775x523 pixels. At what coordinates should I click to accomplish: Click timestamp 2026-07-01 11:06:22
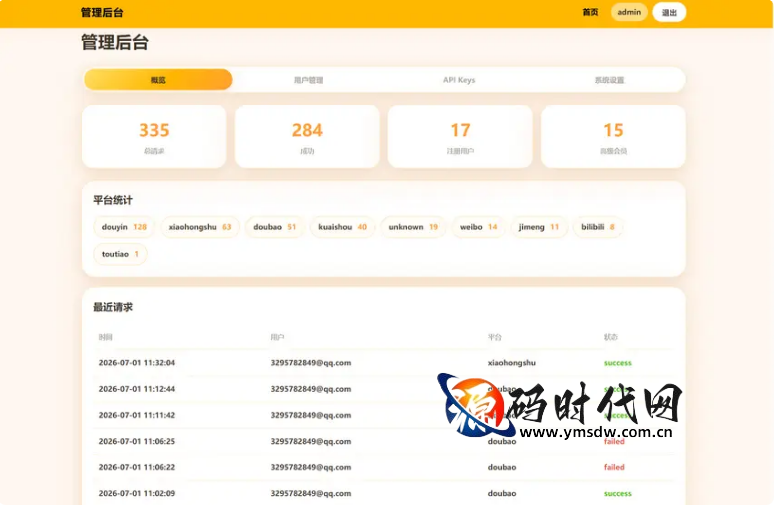[137, 467]
